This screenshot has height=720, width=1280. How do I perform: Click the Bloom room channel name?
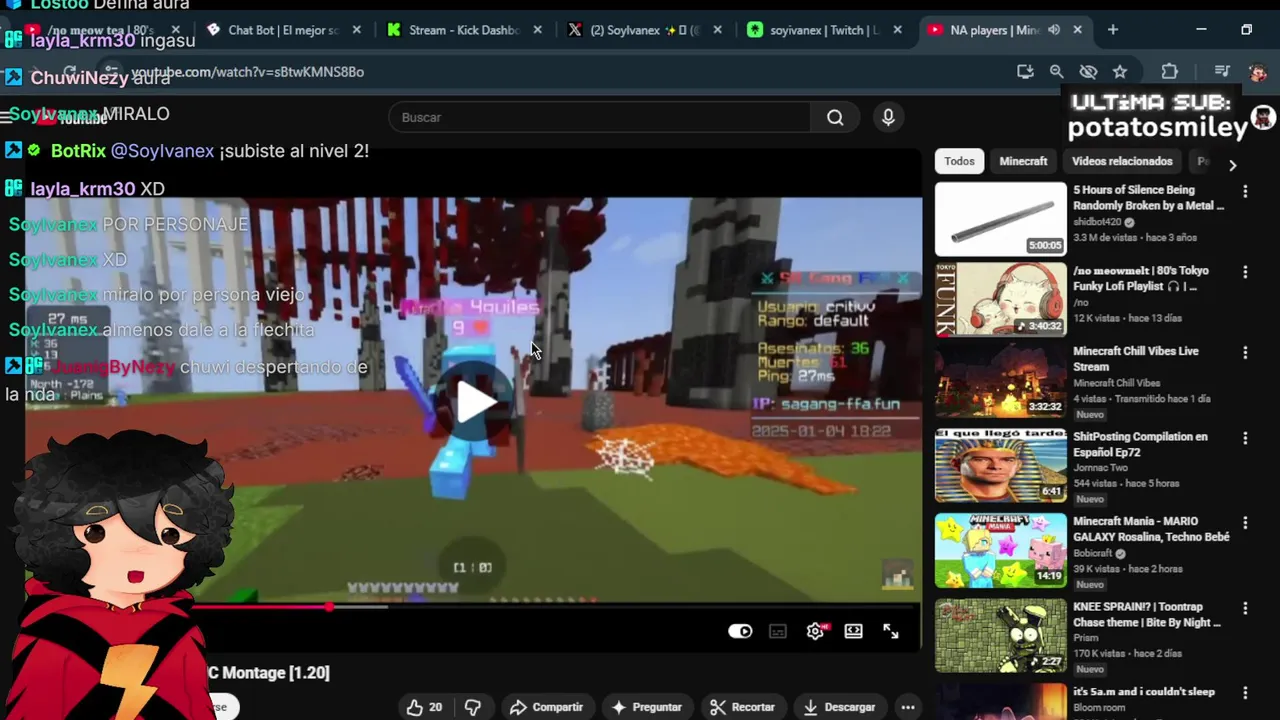1099,708
